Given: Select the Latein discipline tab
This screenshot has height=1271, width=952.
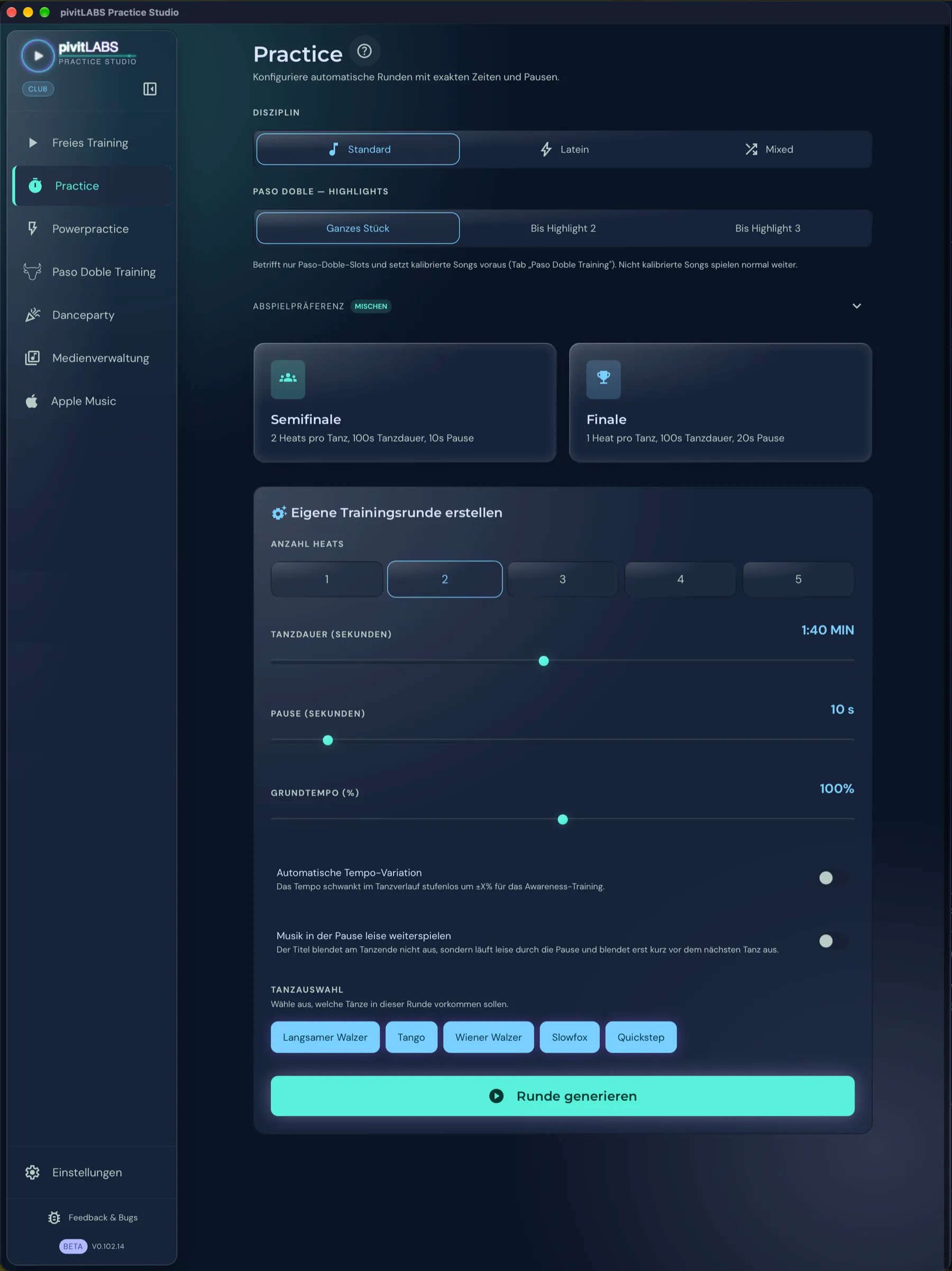Looking at the screenshot, I should [564, 149].
